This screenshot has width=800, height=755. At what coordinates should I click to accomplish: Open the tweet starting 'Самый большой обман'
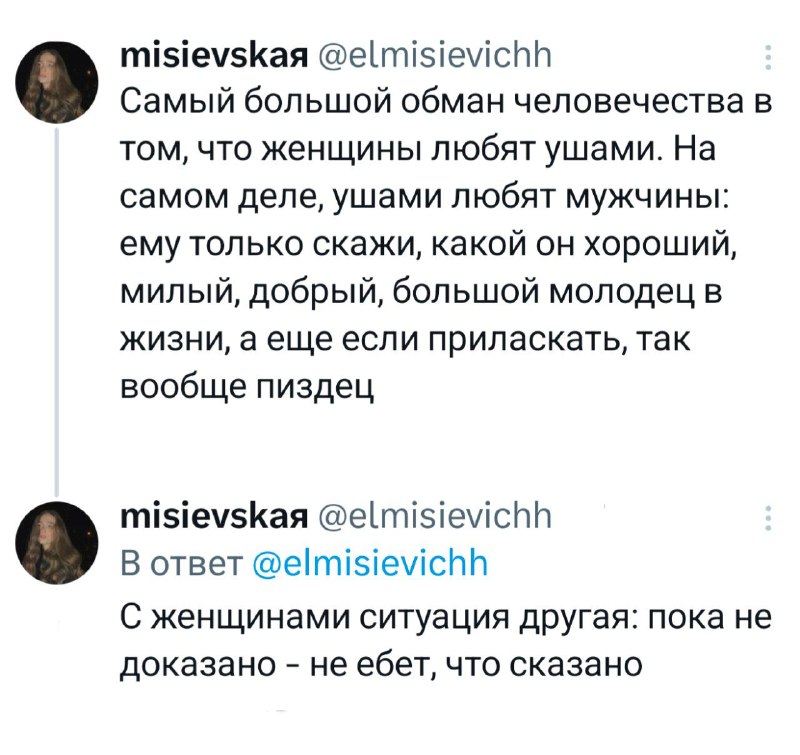click(440, 240)
